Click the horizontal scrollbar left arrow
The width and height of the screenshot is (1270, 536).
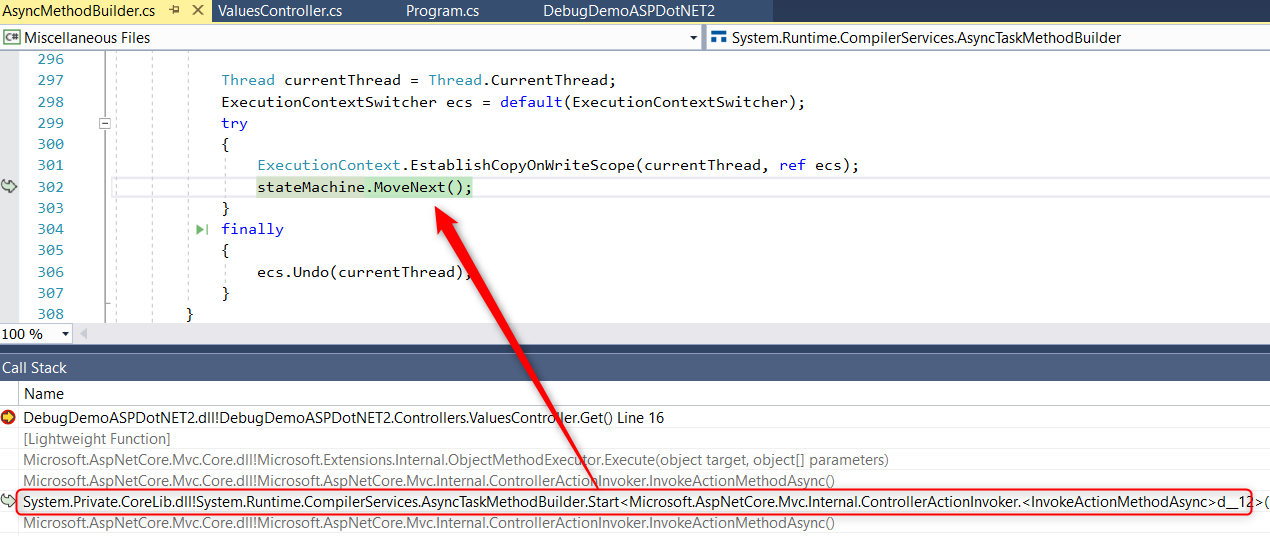click(x=84, y=334)
